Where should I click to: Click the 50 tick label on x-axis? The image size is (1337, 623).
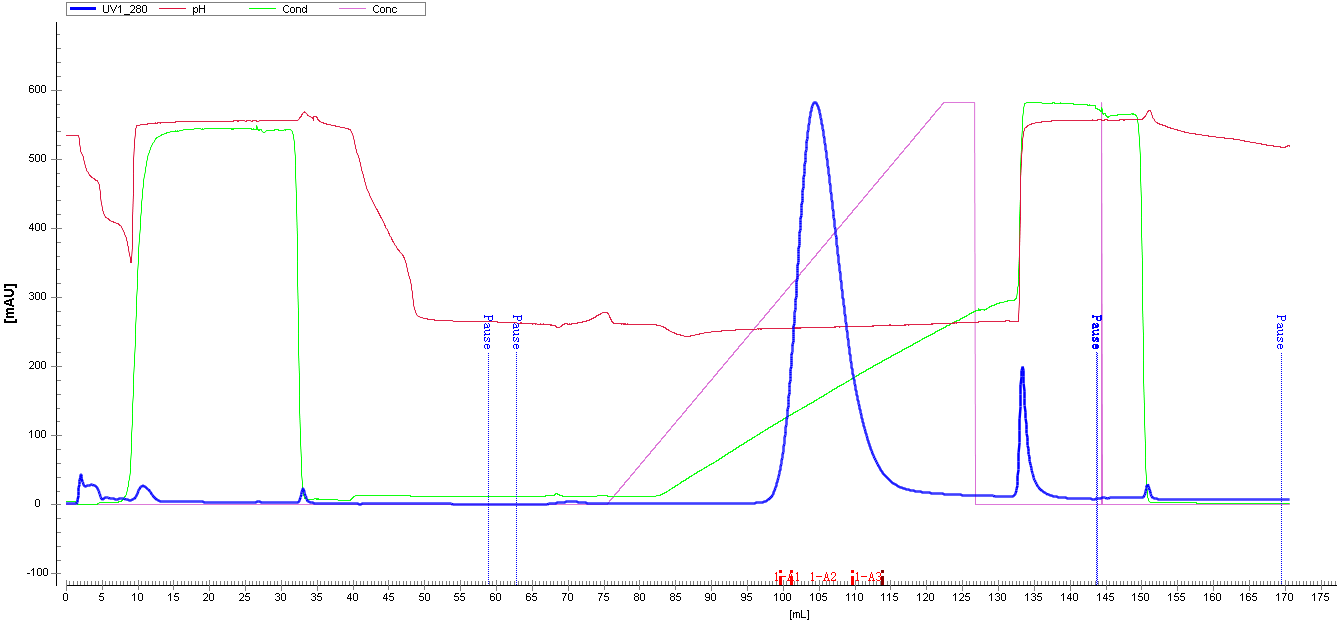424,597
